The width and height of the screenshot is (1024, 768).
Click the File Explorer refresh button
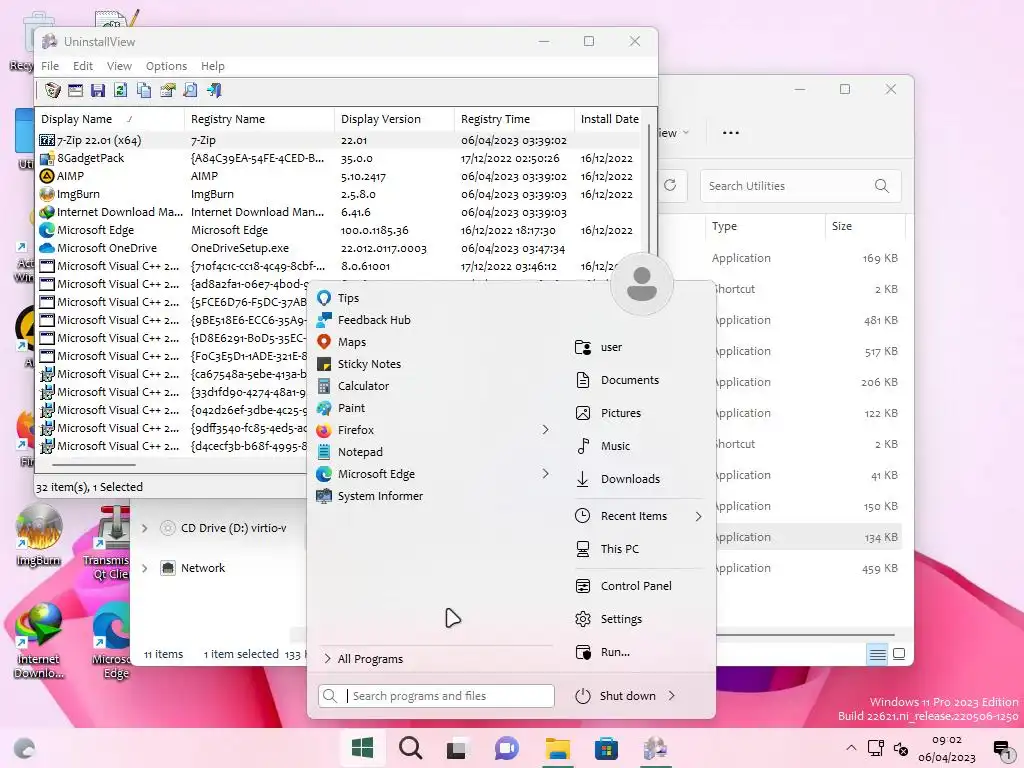[670, 185]
